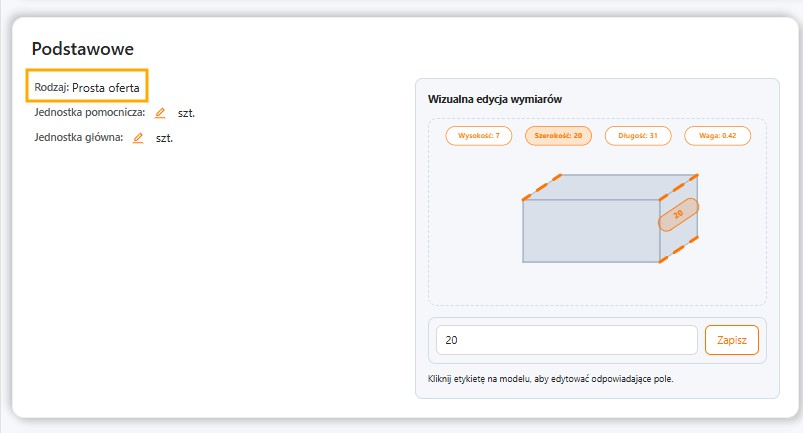Viewport: 803px width, 433px height.
Task: Click the Jednostka główna label text
Action: click(78, 138)
